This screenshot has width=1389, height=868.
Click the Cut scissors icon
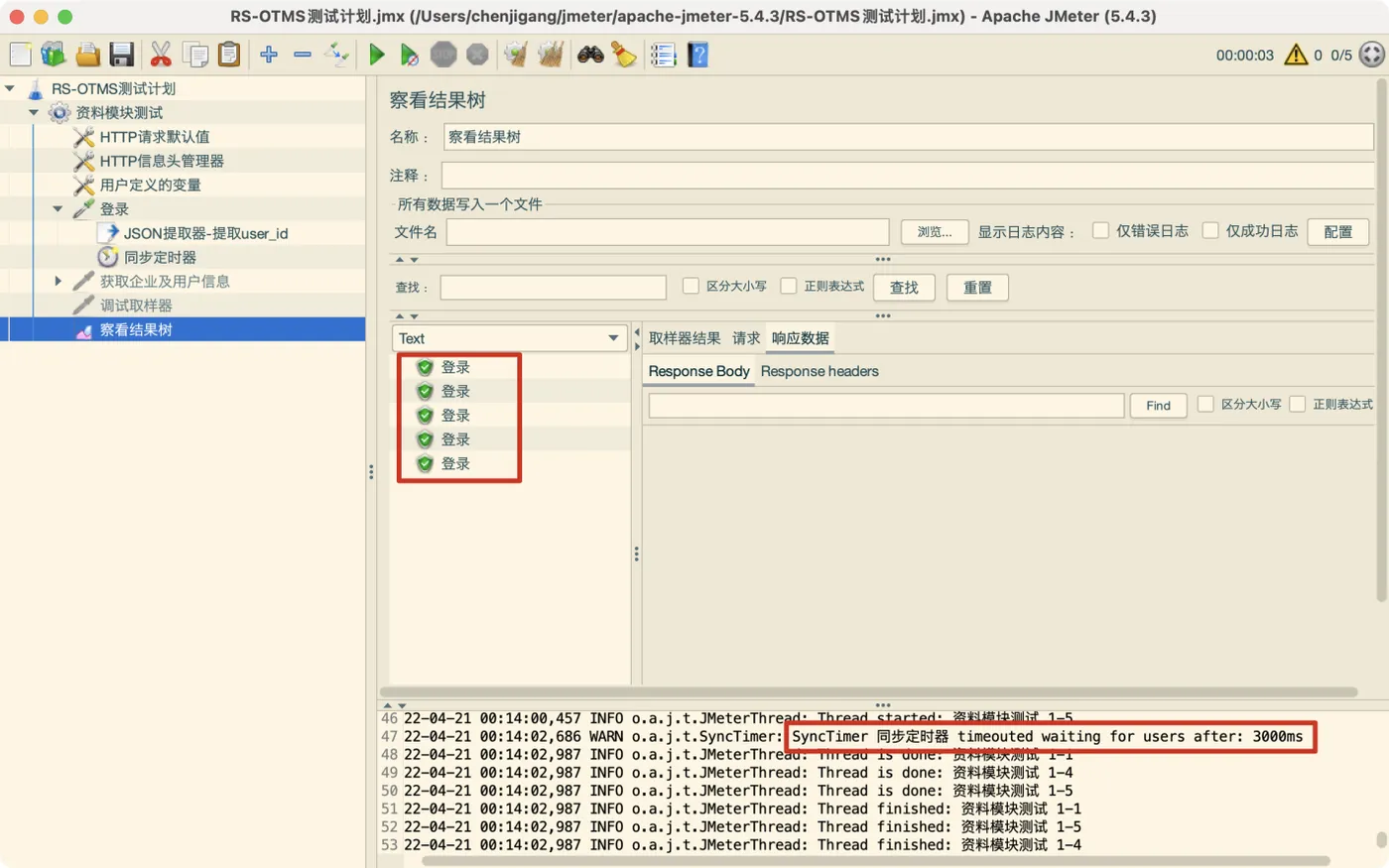[x=160, y=55]
